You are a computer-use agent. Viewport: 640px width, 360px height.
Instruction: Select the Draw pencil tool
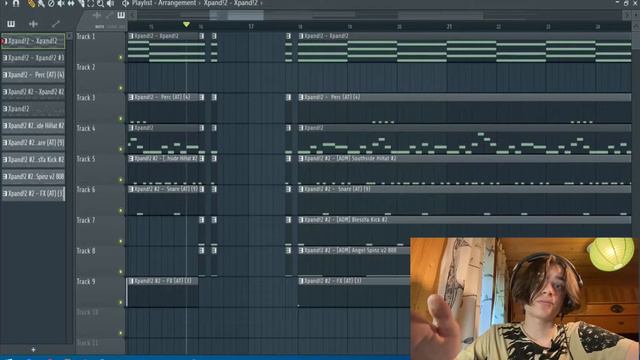(31, 4)
